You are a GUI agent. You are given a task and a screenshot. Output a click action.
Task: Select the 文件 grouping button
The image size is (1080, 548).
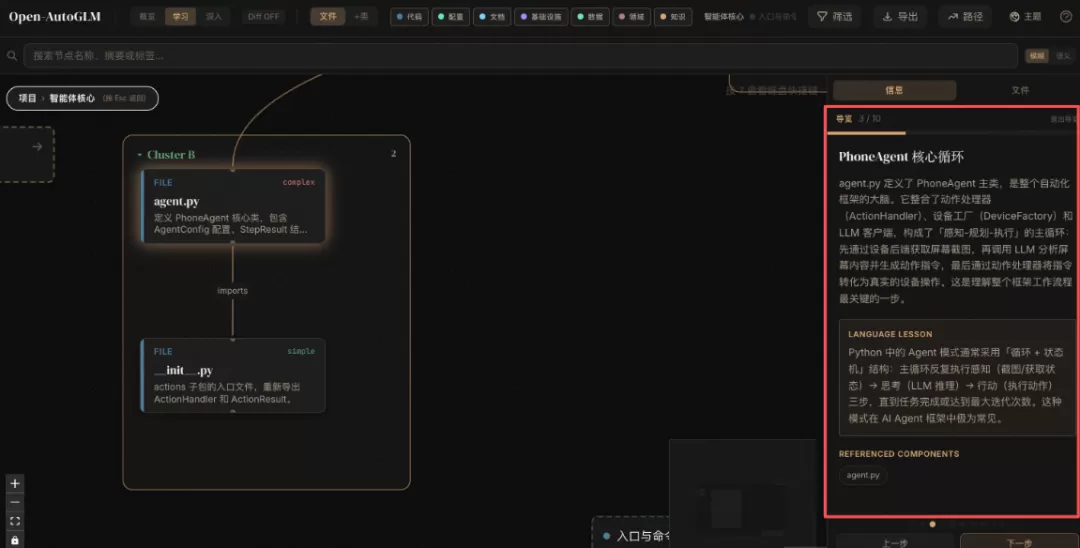(328, 17)
